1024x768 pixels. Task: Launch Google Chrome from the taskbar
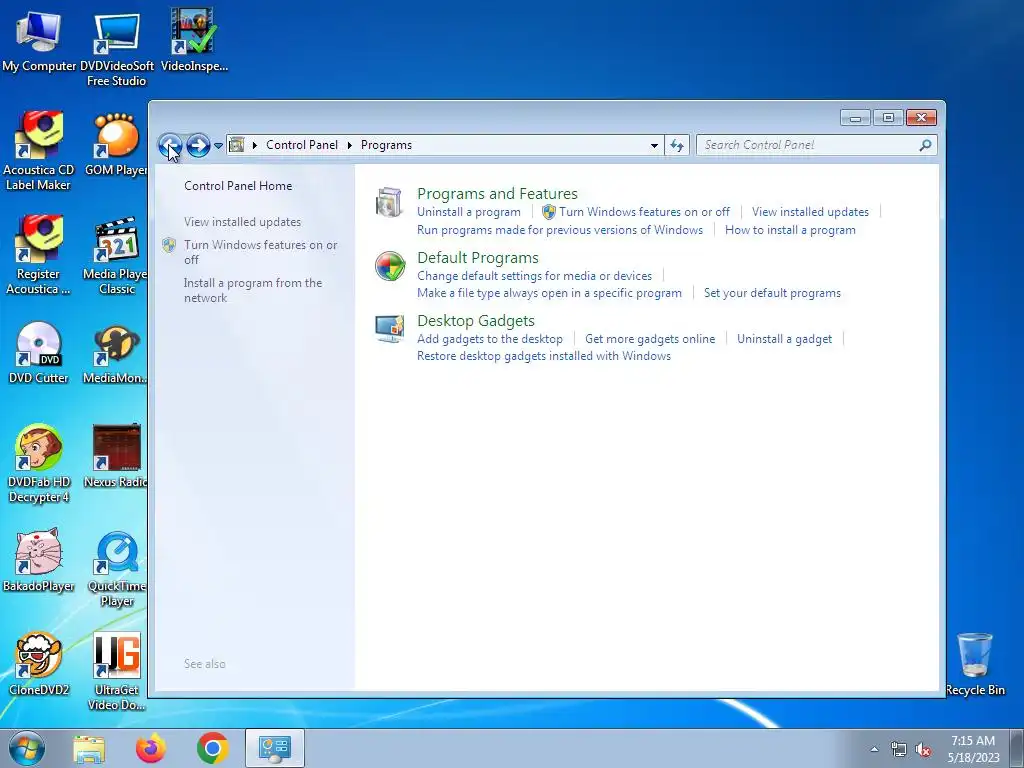pyautogui.click(x=212, y=748)
